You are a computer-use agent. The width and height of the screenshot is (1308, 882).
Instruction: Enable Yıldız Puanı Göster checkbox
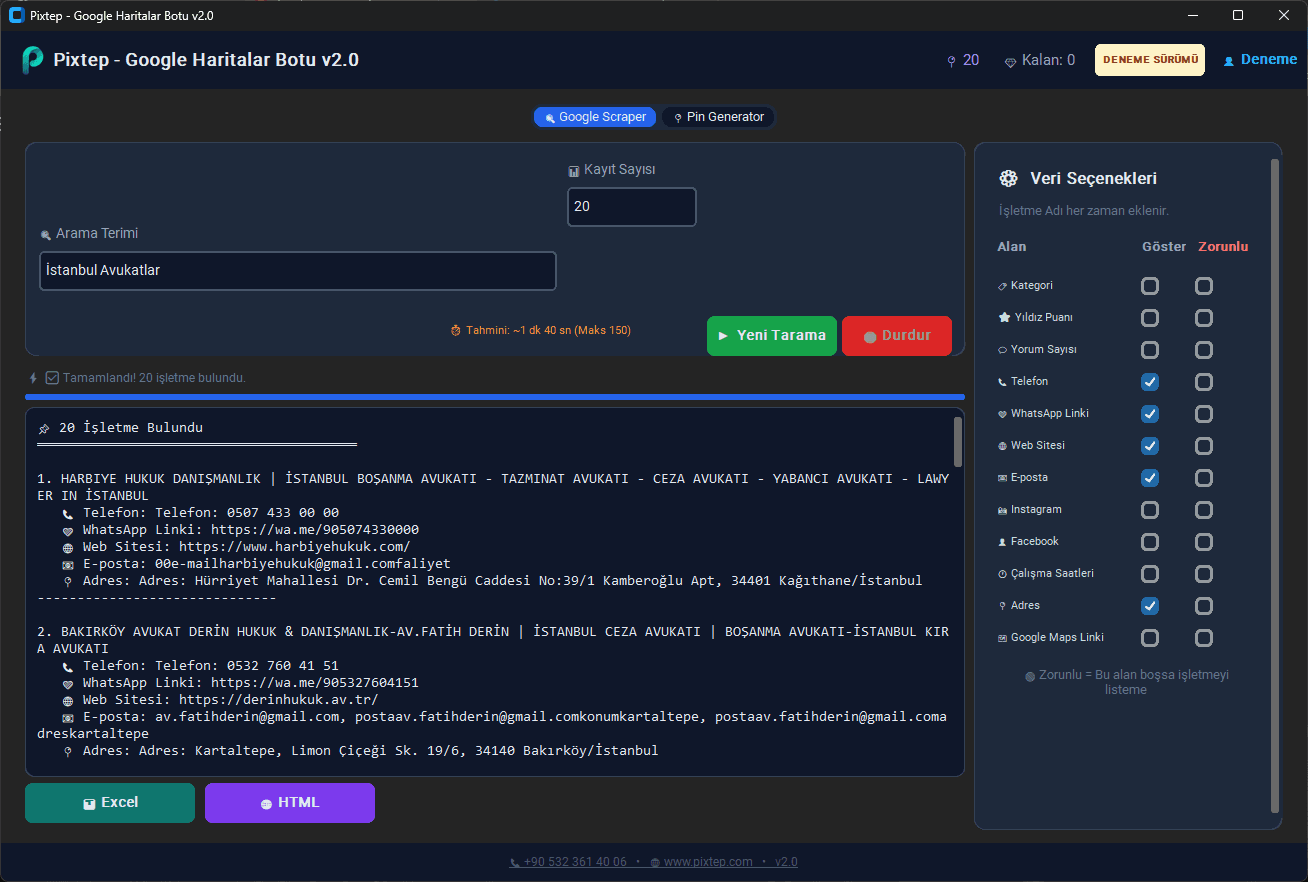(1150, 318)
